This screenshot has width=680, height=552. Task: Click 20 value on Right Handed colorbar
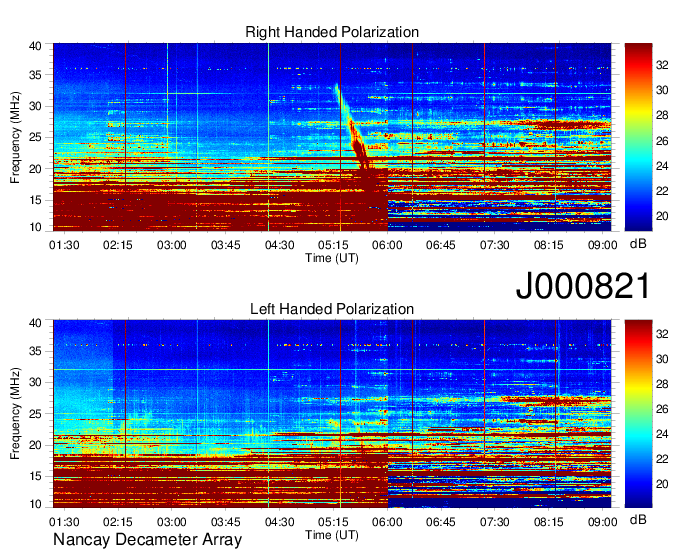click(x=662, y=216)
